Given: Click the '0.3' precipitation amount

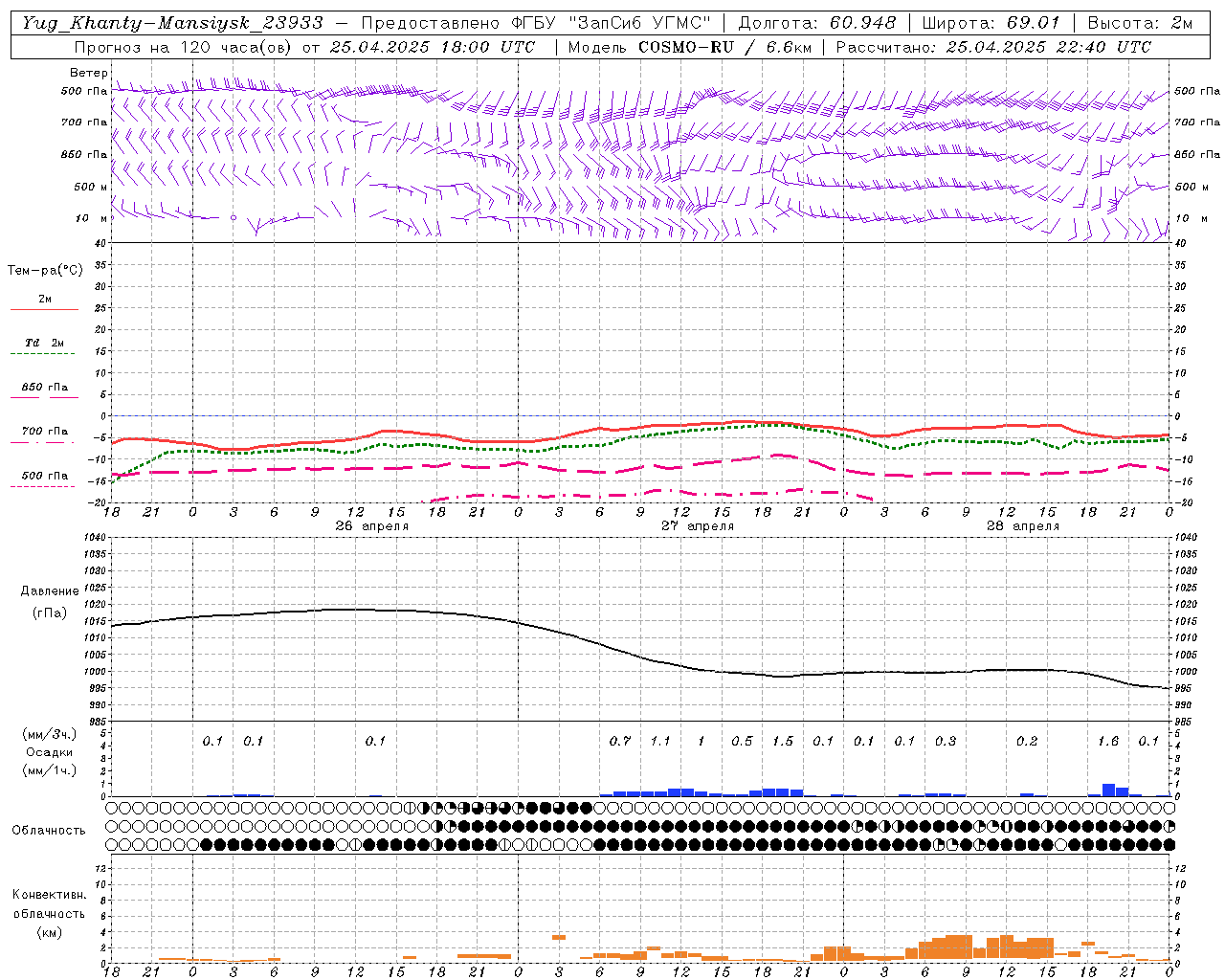Looking at the screenshot, I should point(946,742).
